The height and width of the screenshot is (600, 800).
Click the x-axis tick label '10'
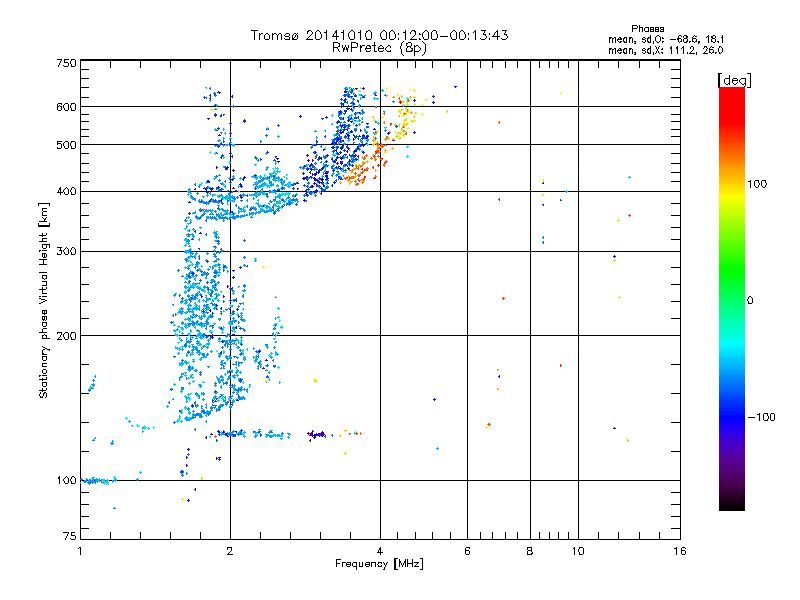point(578,551)
